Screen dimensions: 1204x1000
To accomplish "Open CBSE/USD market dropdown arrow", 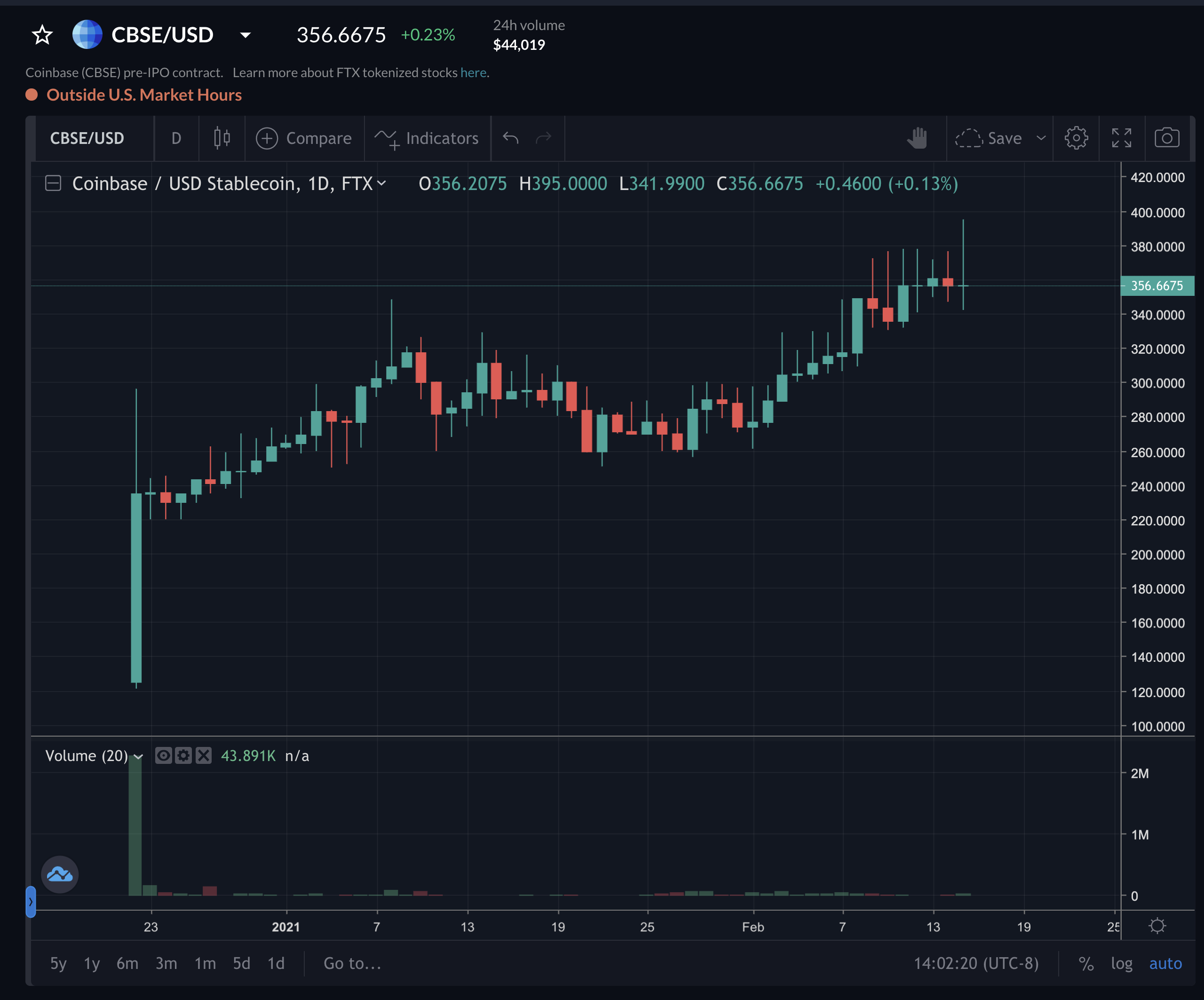I will 246,35.
